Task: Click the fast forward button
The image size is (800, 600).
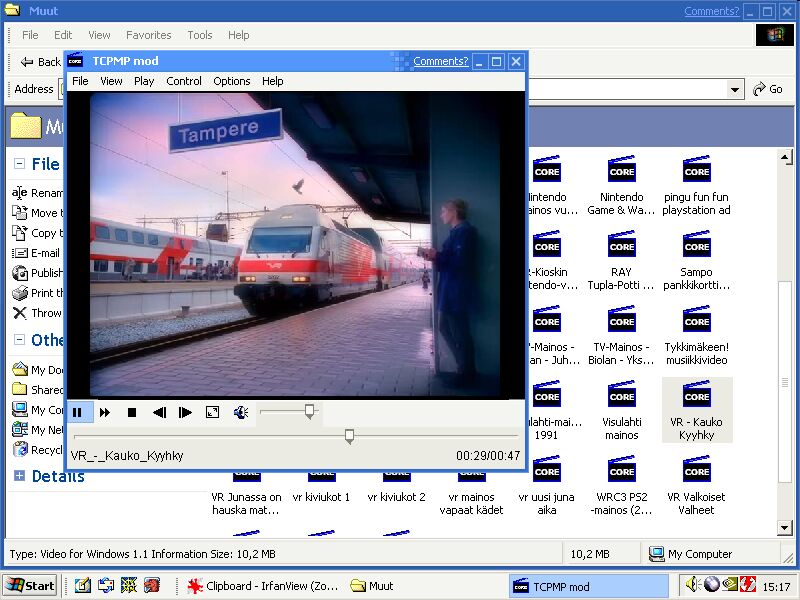Action: coord(104,412)
